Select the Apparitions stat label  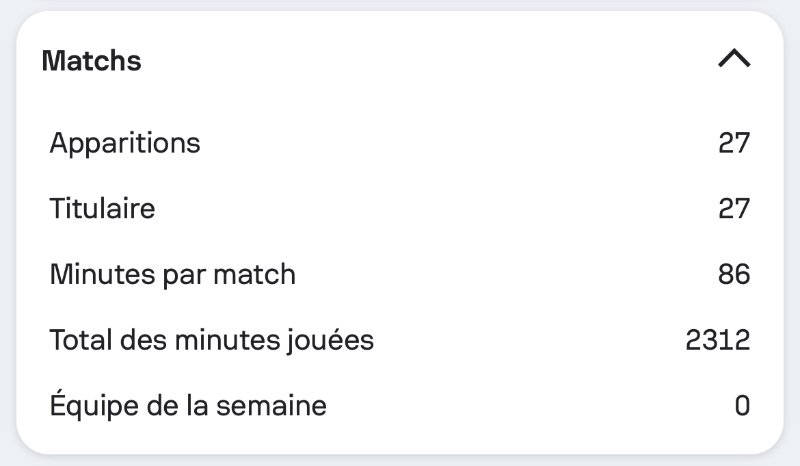[125, 143]
